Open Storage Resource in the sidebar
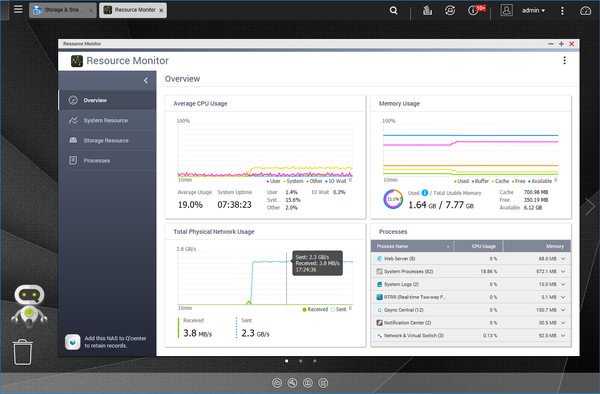Viewport: 600px width, 394px height. (107, 140)
